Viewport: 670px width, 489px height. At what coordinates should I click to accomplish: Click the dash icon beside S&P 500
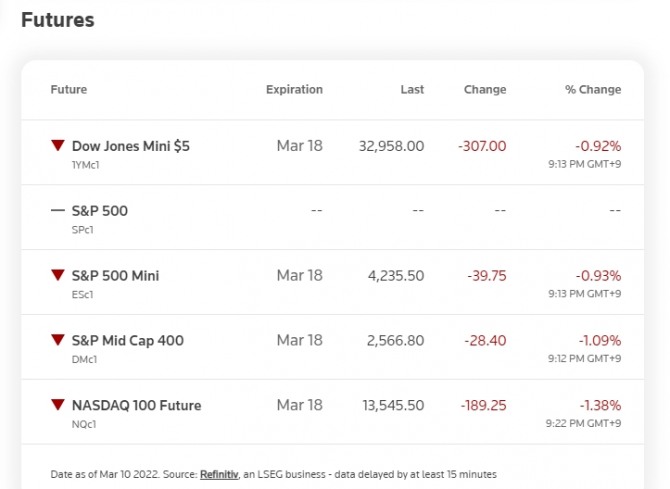[58, 211]
